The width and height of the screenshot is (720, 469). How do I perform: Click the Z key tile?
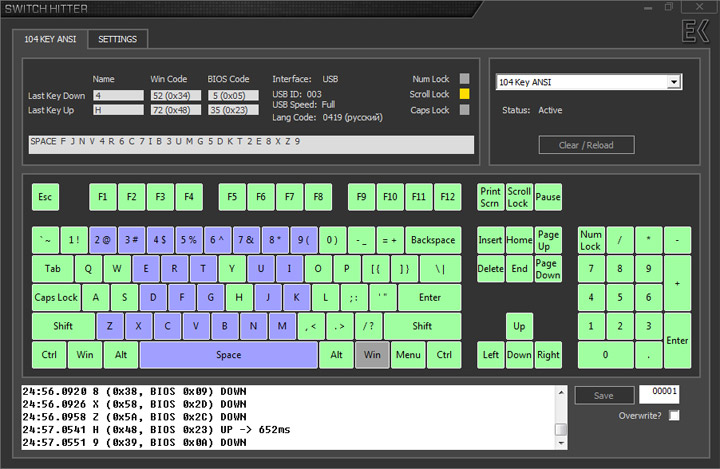(110, 326)
